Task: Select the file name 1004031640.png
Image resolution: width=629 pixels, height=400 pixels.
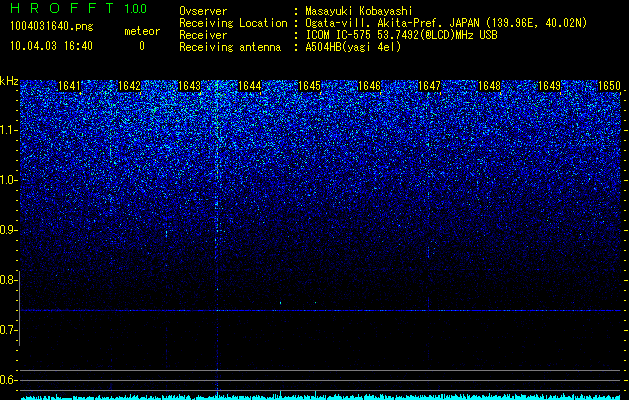Action: click(52, 27)
